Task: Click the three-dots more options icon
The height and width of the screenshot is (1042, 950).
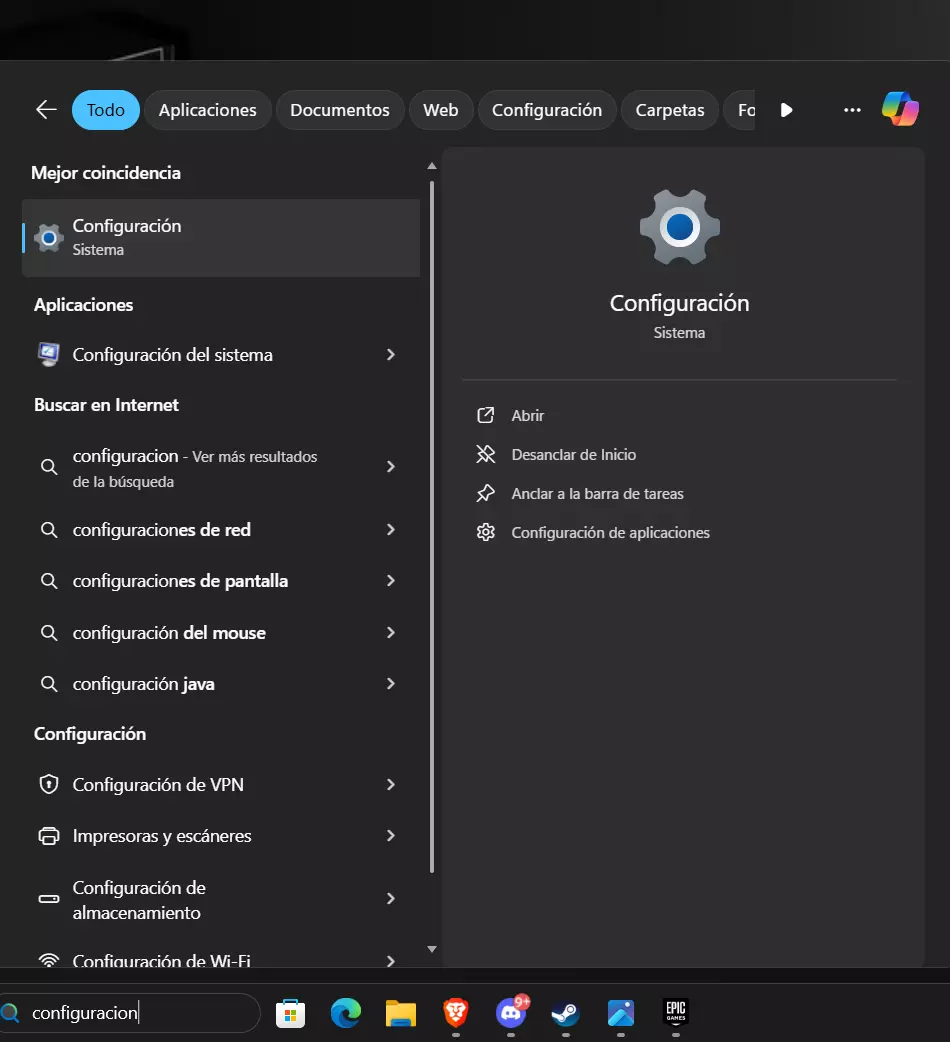Action: pos(852,110)
